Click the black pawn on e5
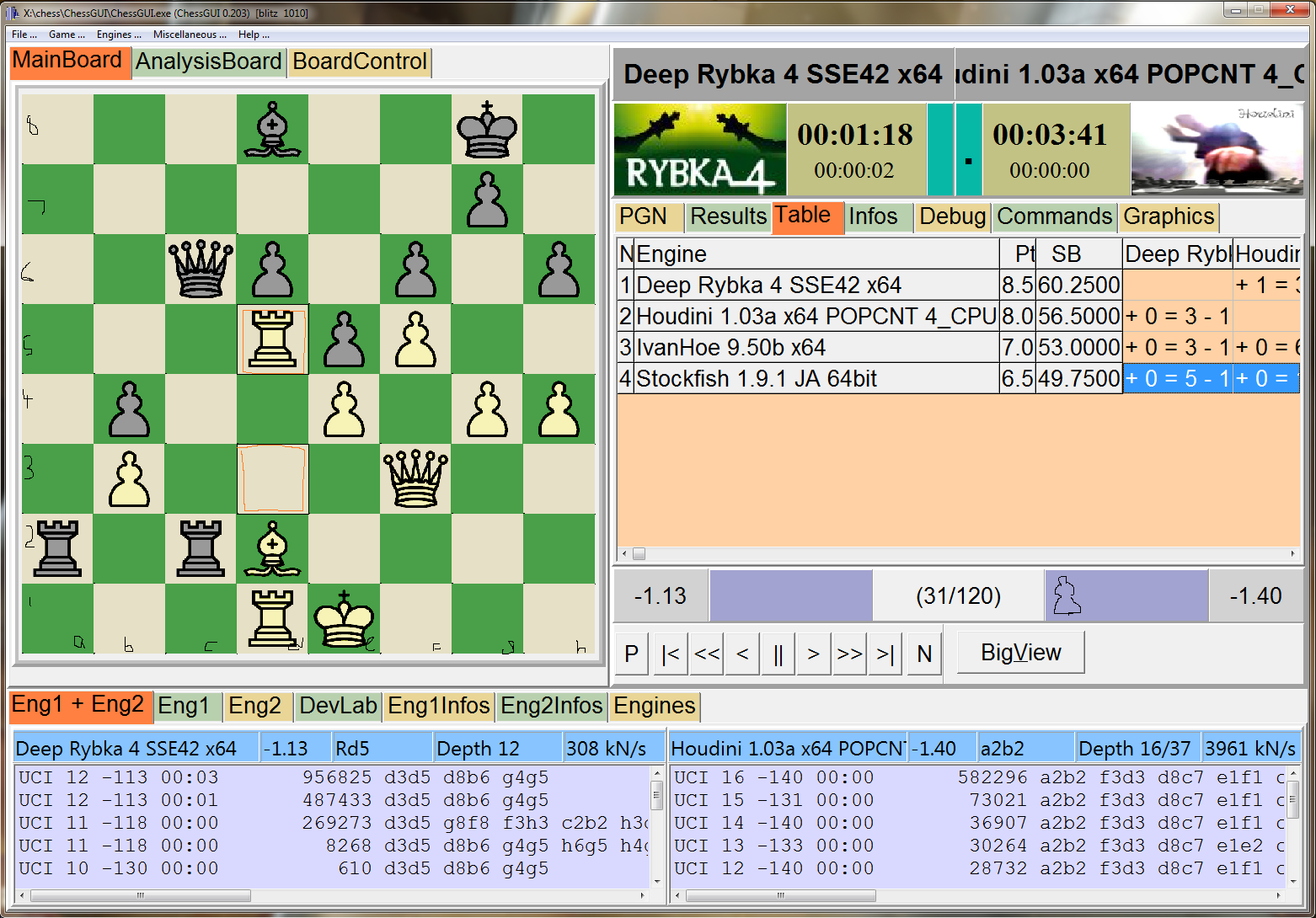Image resolution: width=1316 pixels, height=918 pixels. 344,339
